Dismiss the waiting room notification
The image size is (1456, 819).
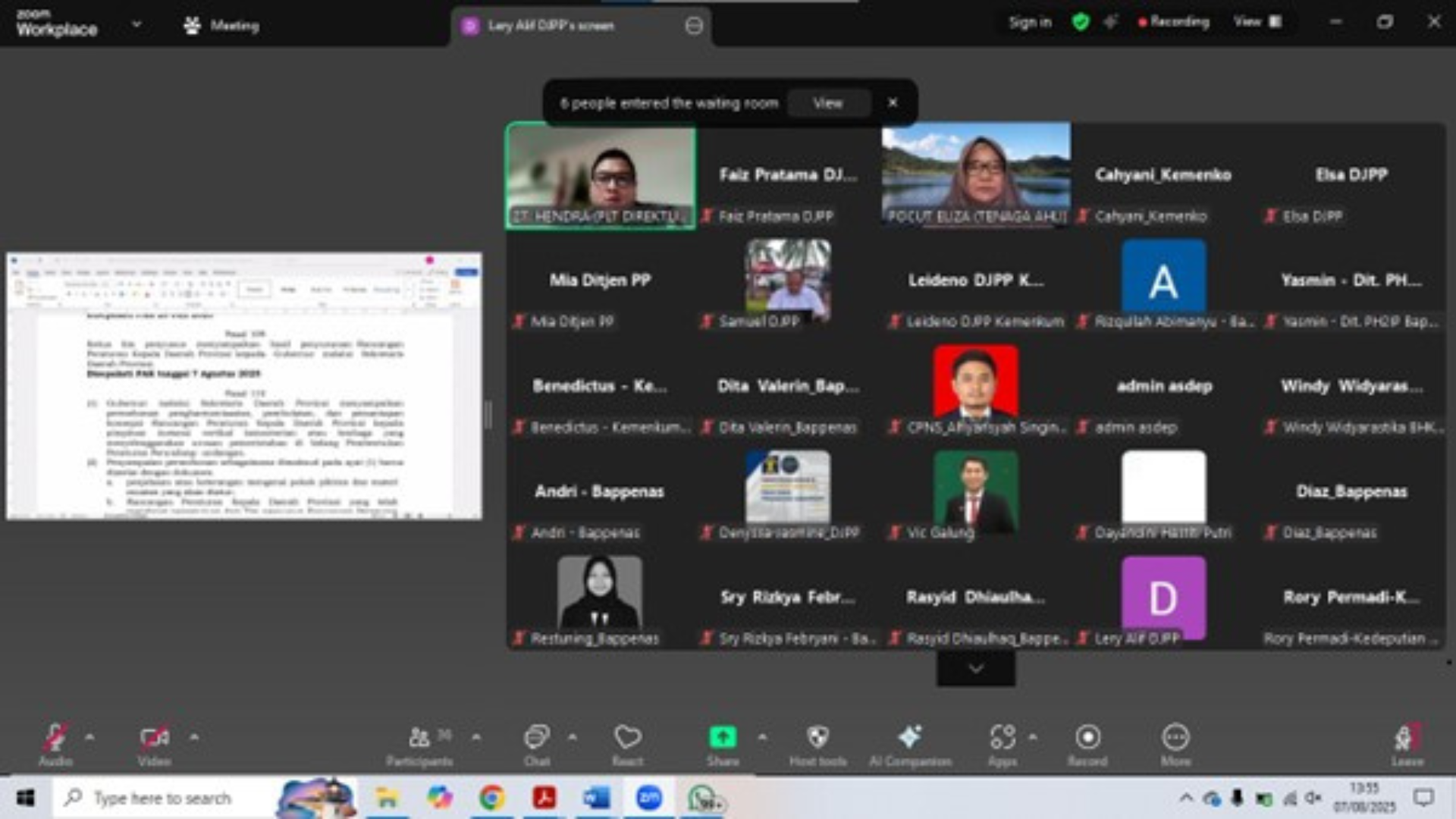click(x=893, y=102)
